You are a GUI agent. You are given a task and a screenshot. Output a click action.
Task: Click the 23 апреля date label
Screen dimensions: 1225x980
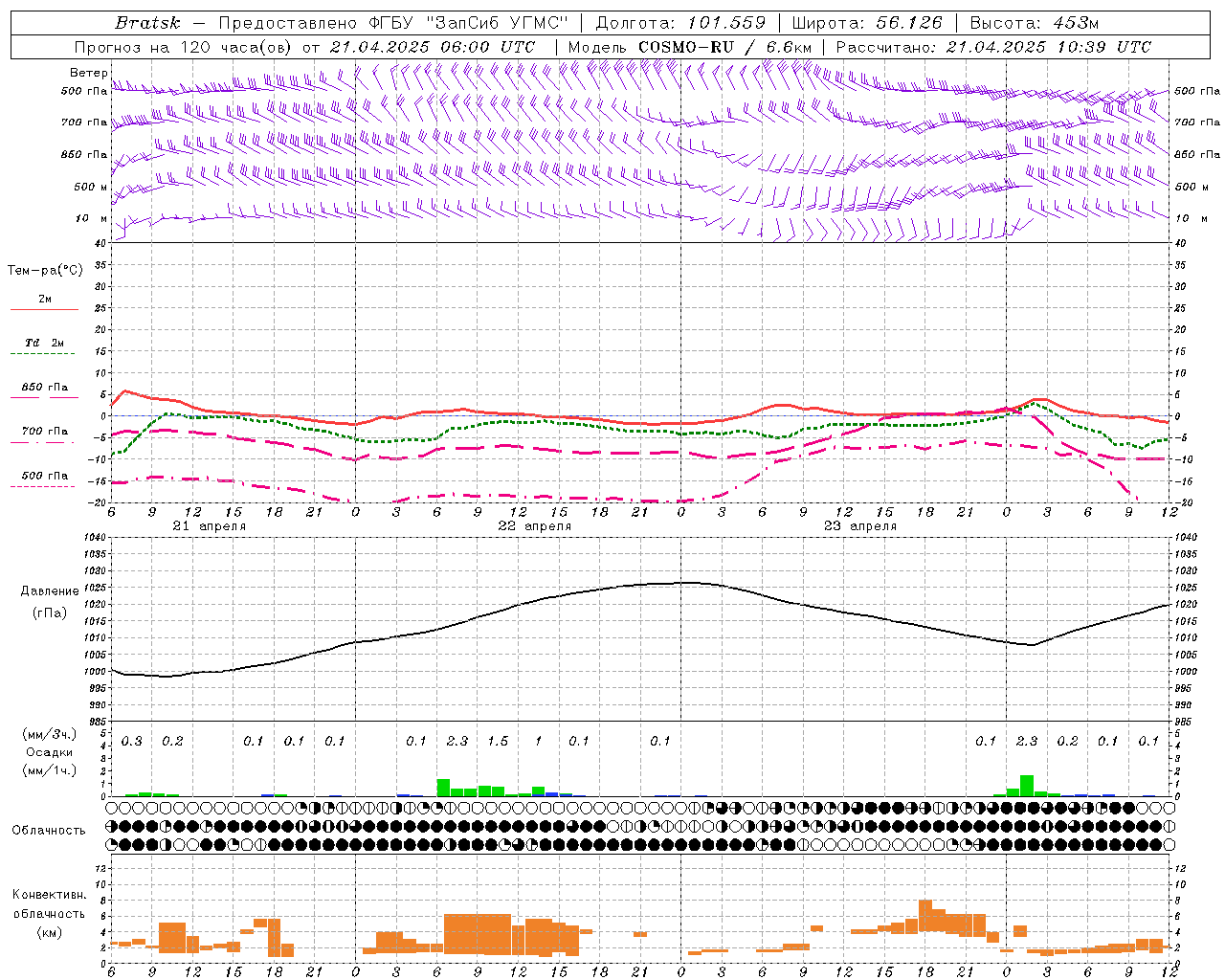pyautogui.click(x=859, y=526)
